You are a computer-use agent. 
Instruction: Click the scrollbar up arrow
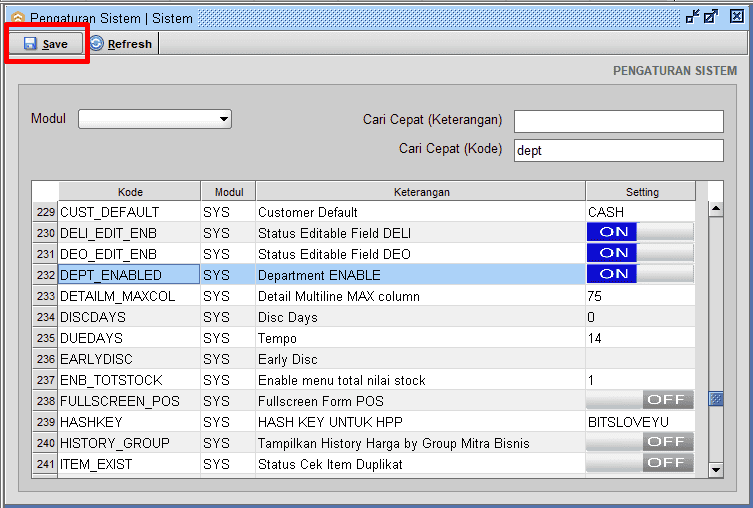point(716,209)
